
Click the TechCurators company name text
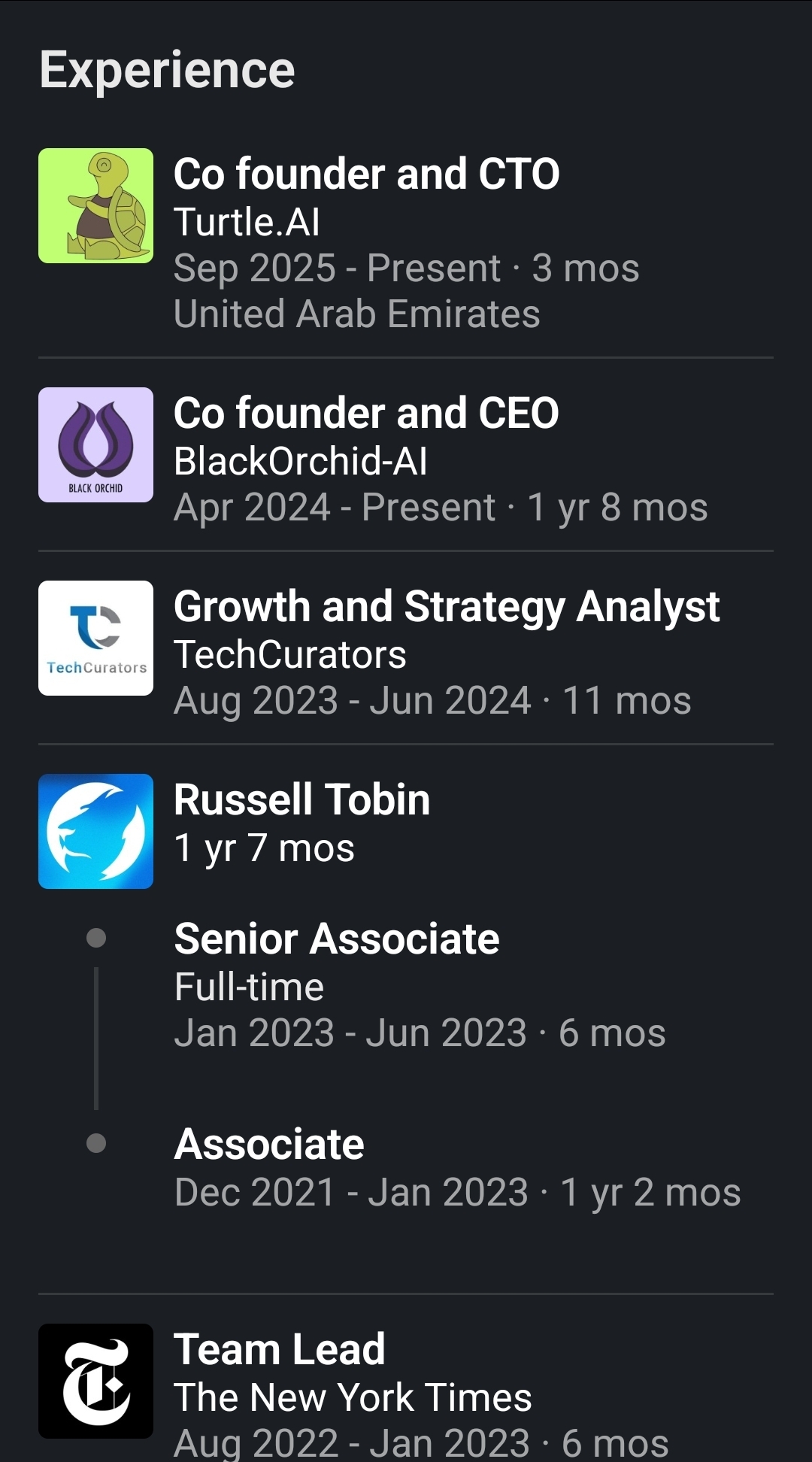click(290, 654)
